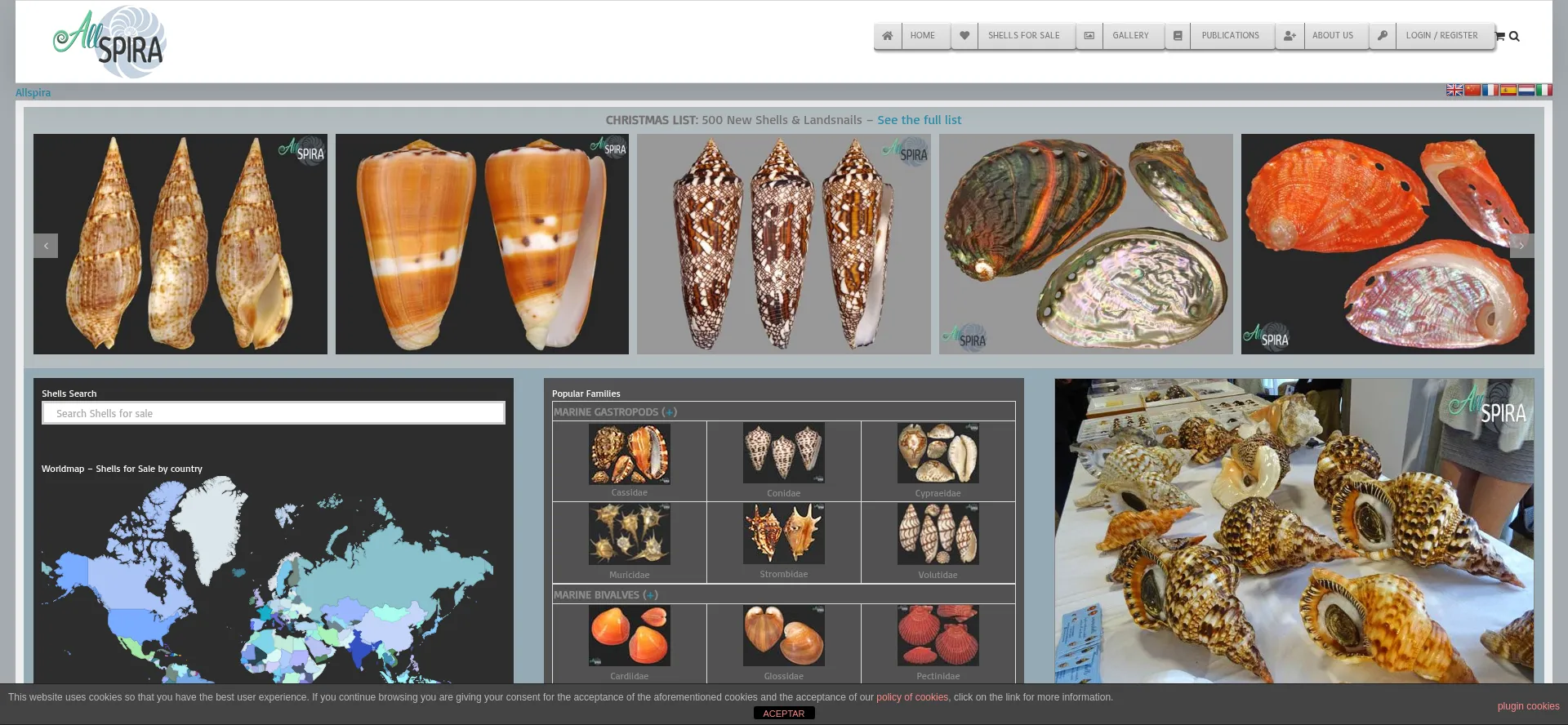
Task: Click Greenland on the shells world map
Action: pos(211,523)
